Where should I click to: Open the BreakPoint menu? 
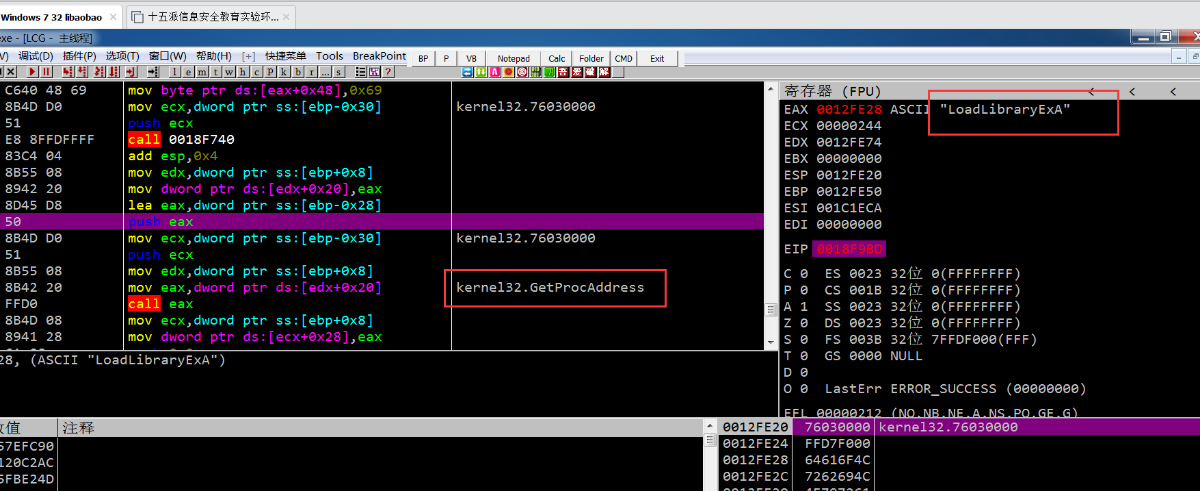379,56
